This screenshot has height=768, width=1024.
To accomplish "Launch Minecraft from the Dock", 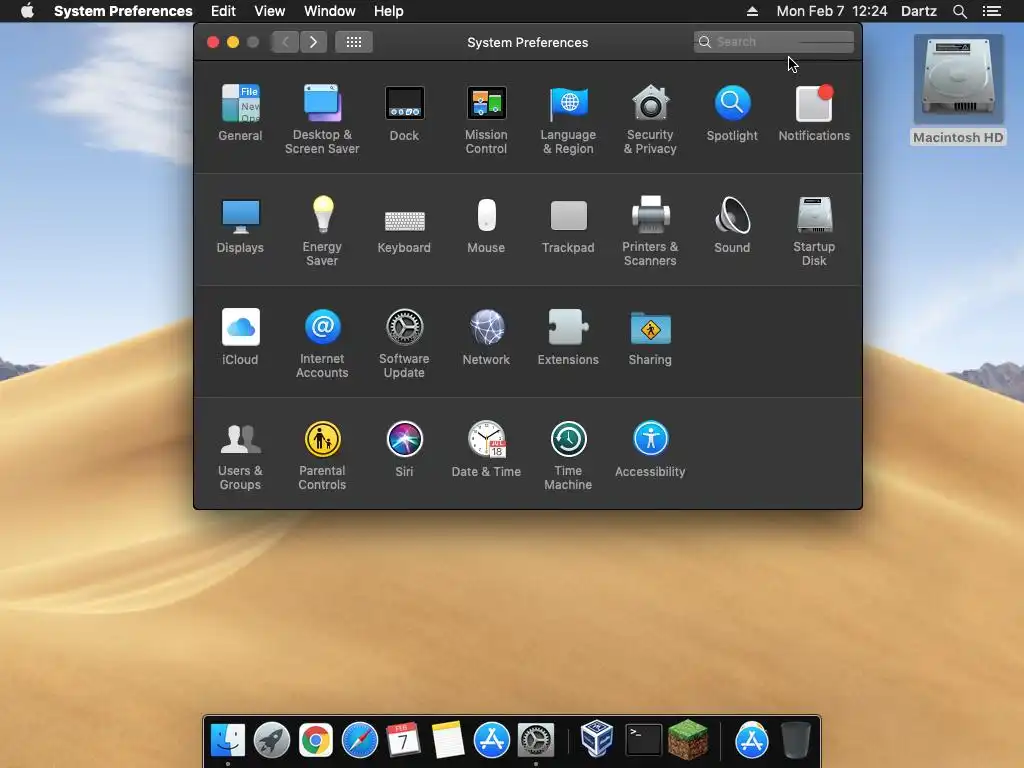I will (688, 741).
